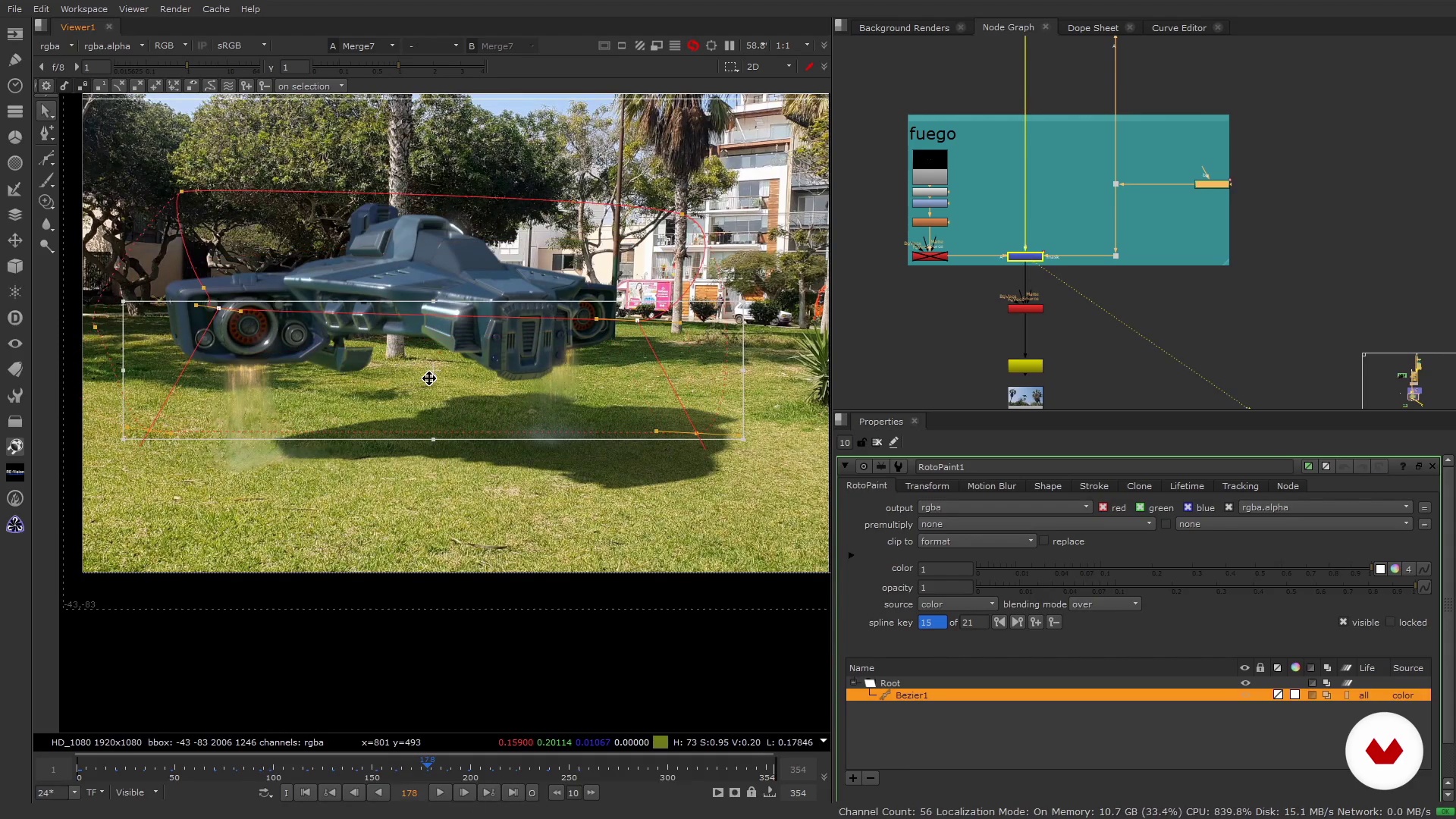Open the Render menu
This screenshot has height=819, width=1456.
[175, 9]
